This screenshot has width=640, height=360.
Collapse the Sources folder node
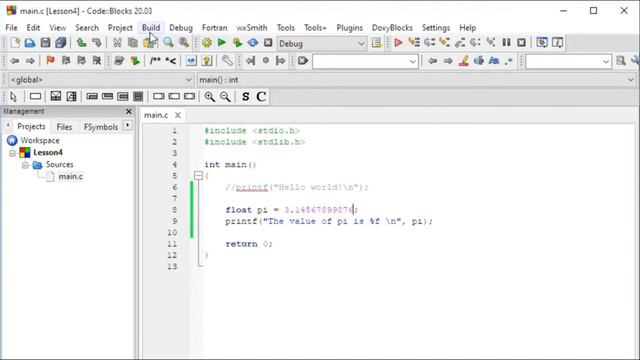coord(25,165)
